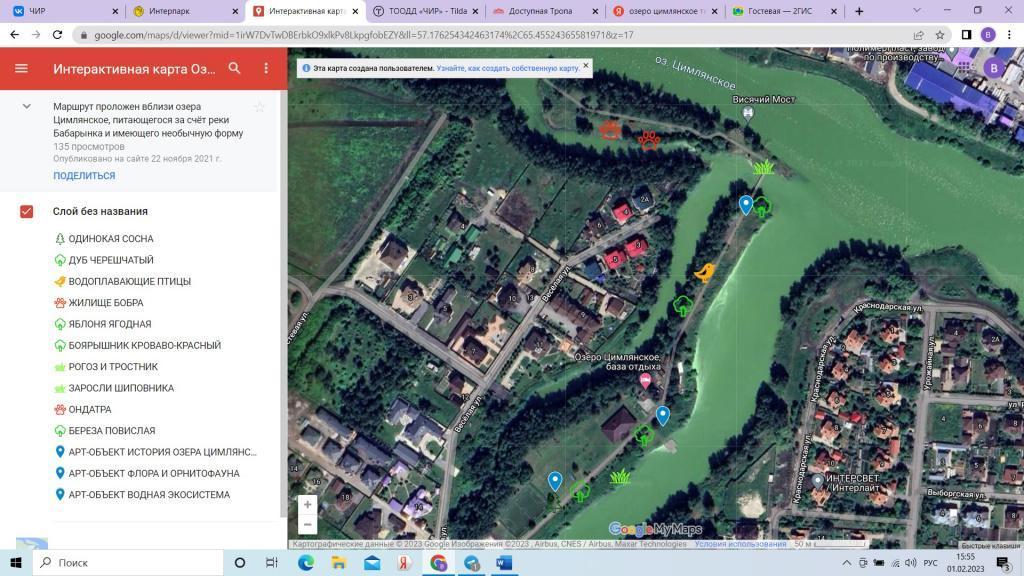Click the pink Озеро Цимлянское база отдыха pin
The width and height of the screenshot is (1024, 576).
tap(645, 381)
